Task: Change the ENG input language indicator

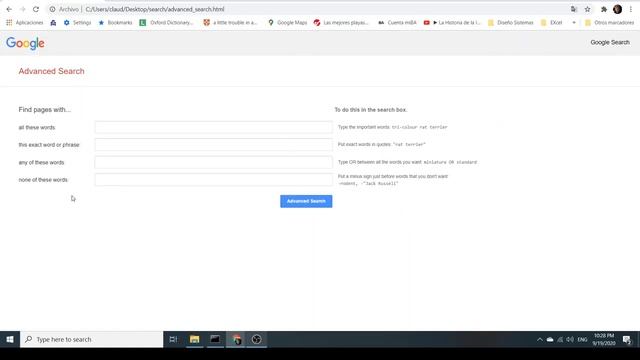Action: 582,340
